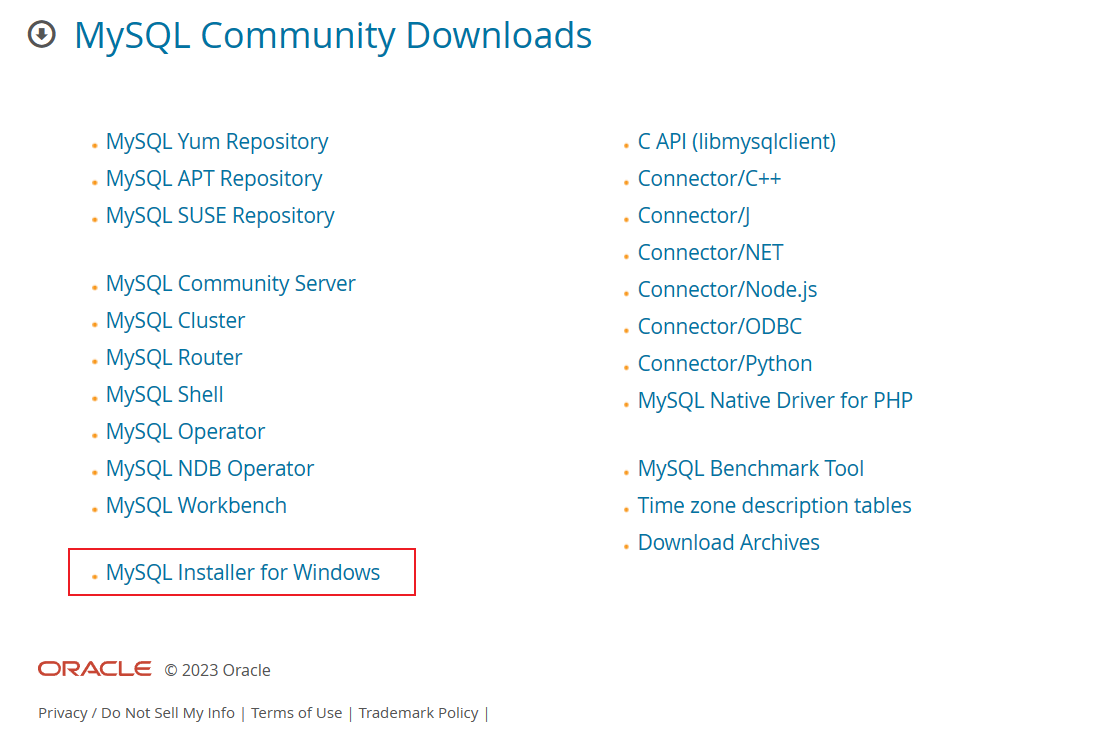Open Privacy / Do Not Sell My Info

(136, 713)
